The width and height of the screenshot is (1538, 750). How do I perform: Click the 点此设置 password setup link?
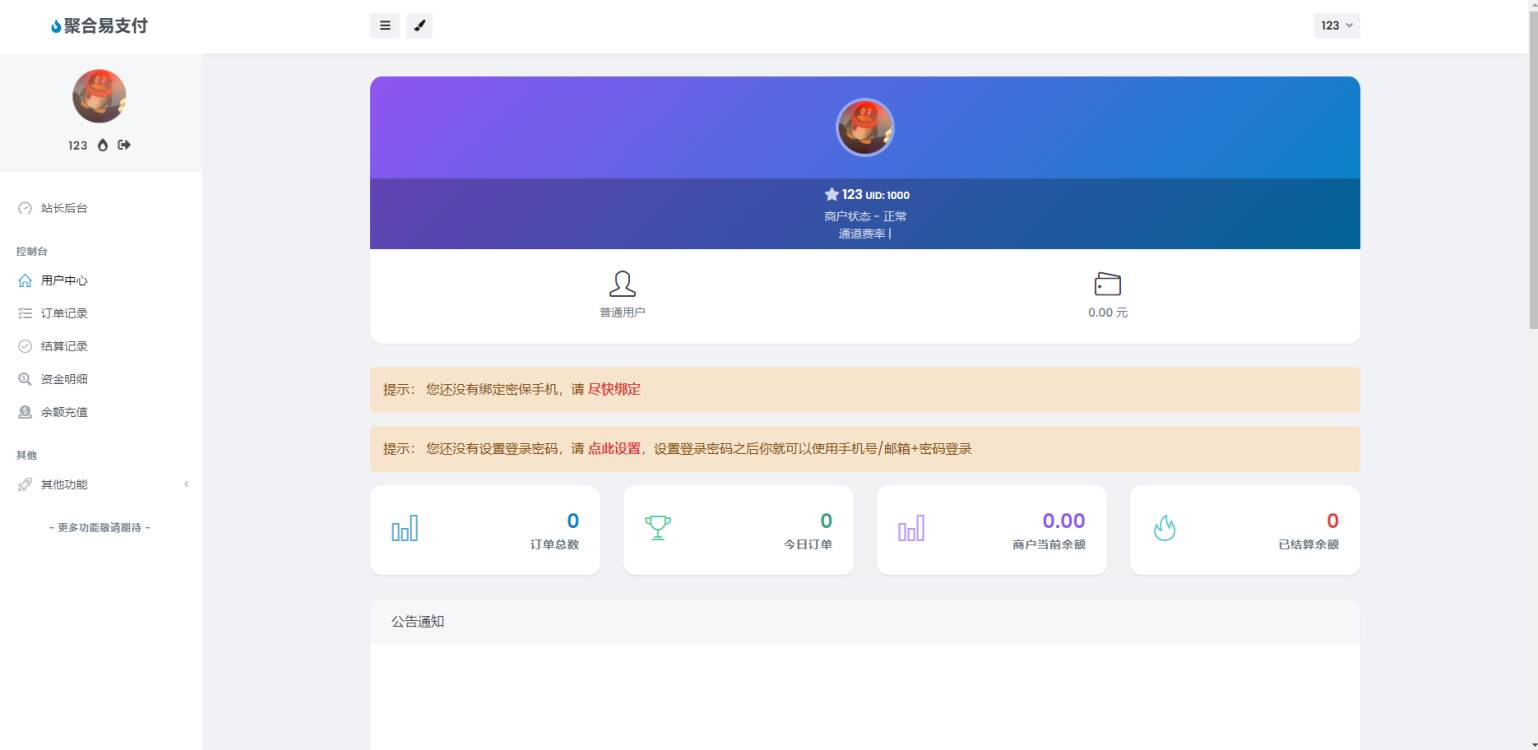pyautogui.click(x=614, y=449)
